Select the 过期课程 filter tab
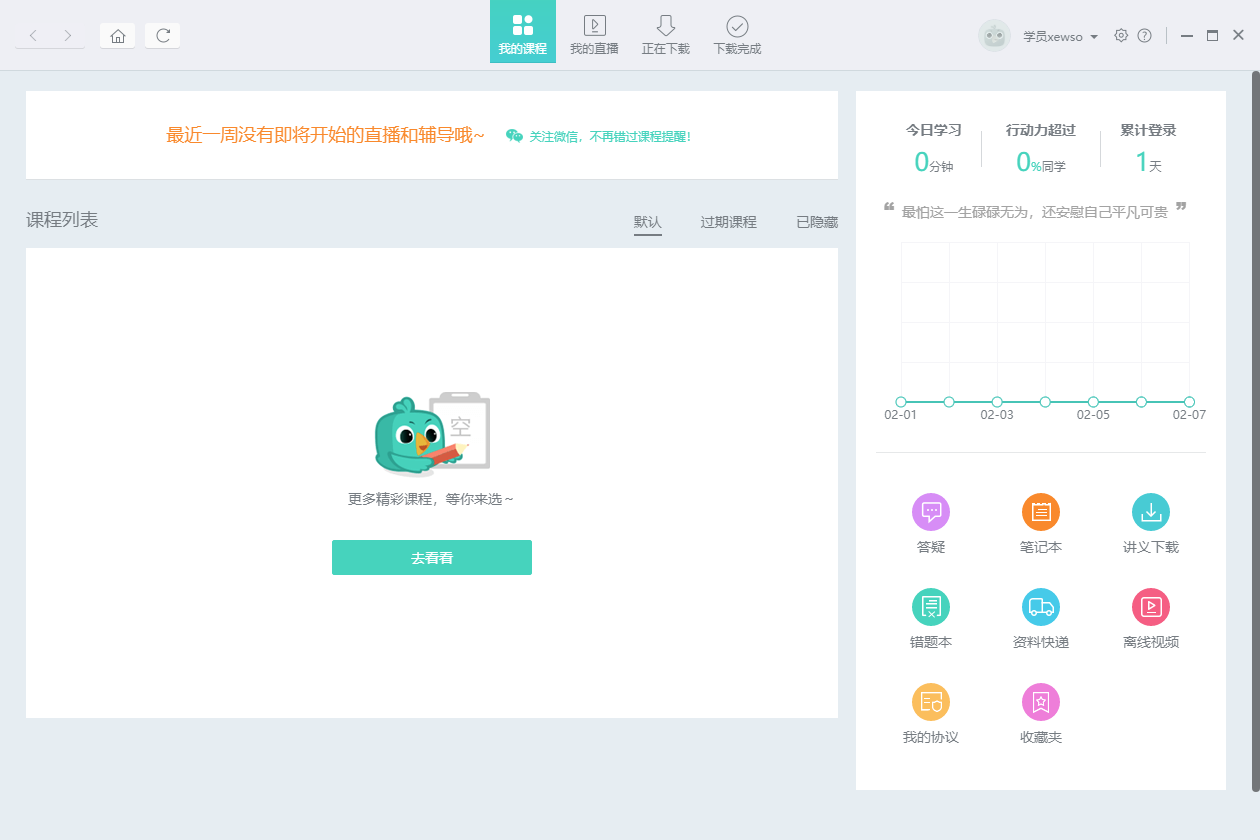The image size is (1260, 840). pyautogui.click(x=728, y=222)
